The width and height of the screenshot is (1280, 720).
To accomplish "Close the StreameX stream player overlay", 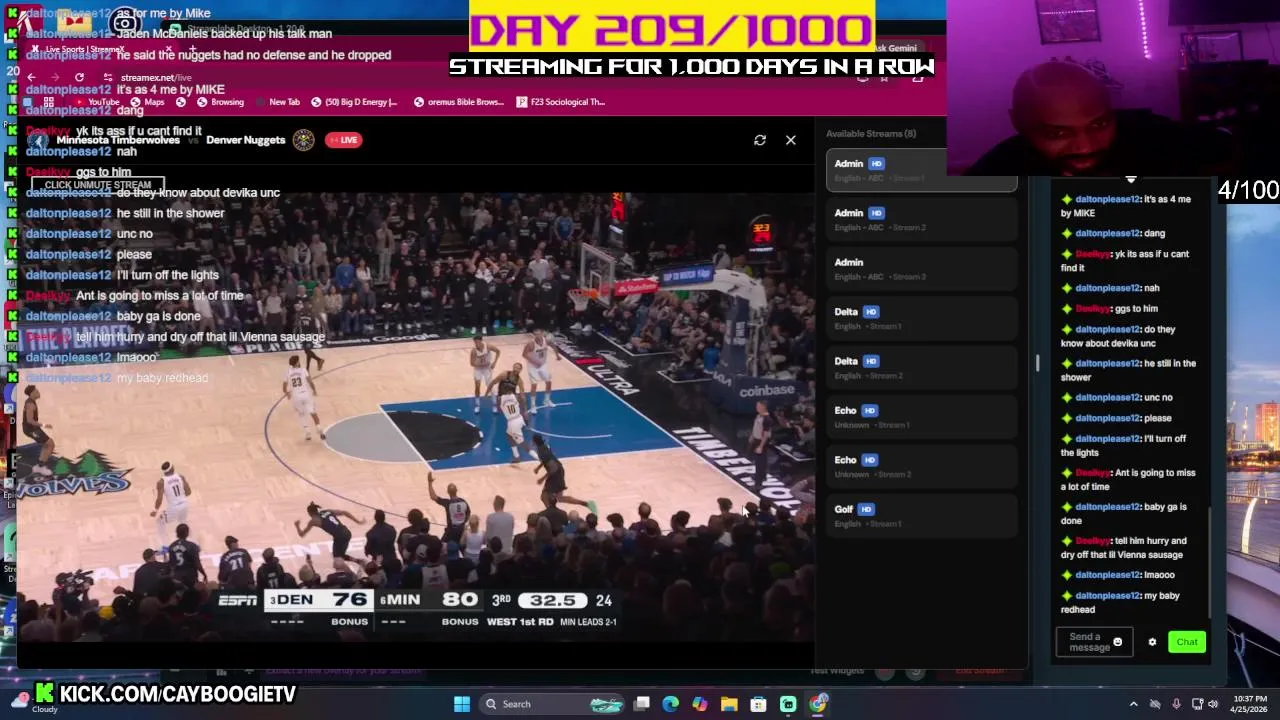I will point(791,140).
